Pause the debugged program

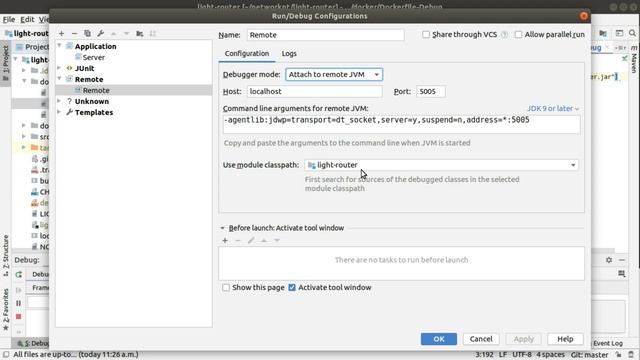pos(18,303)
